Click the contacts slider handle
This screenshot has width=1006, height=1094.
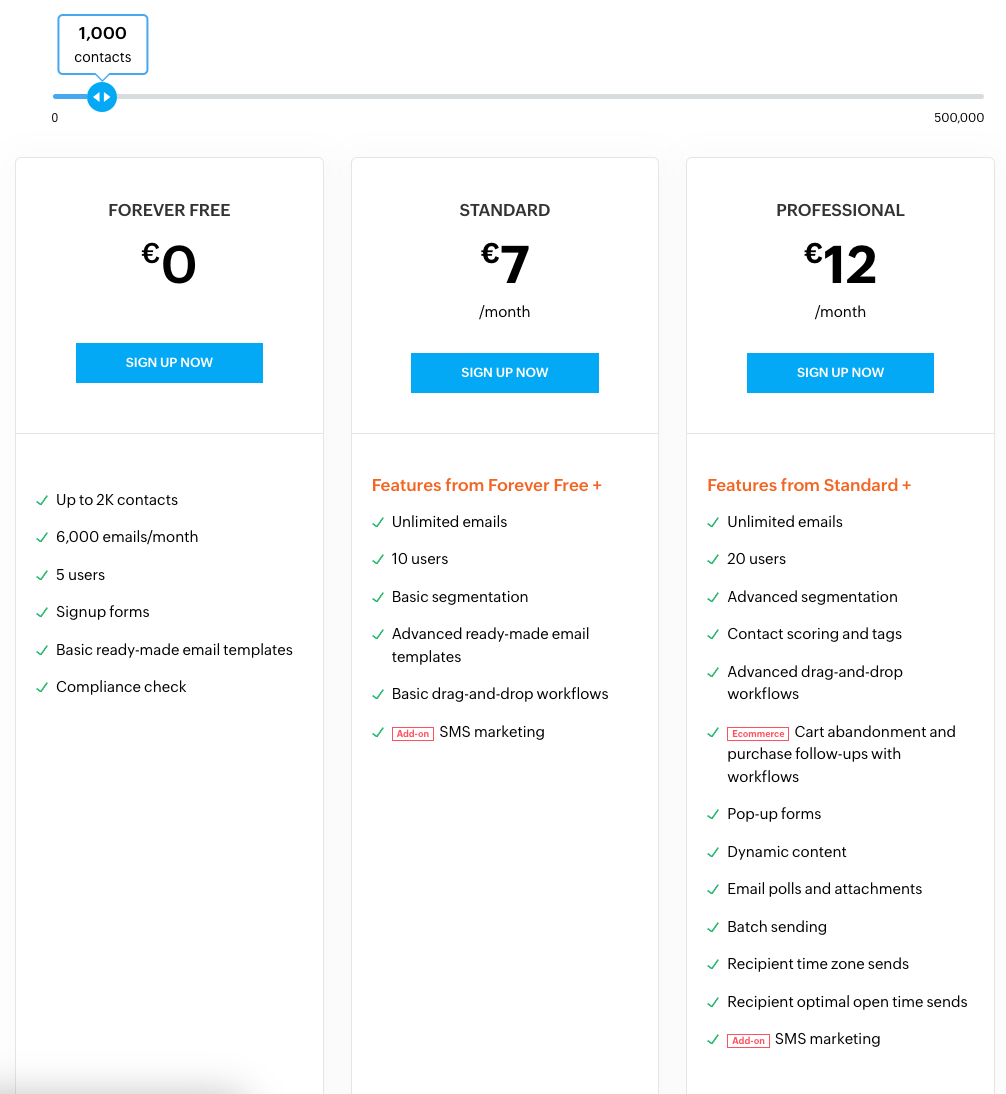[x=101, y=97]
